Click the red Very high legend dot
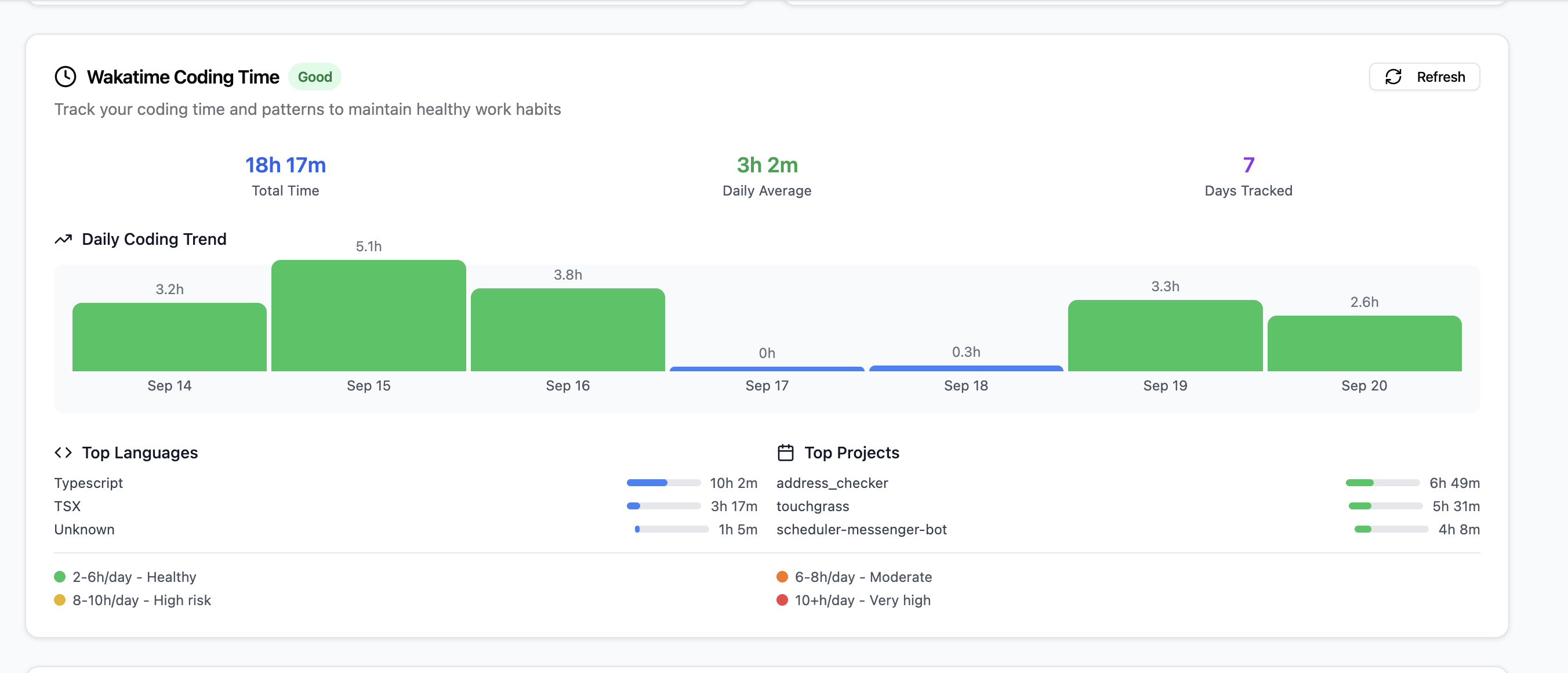Screen dimensions: 1568x673 click(x=782, y=600)
